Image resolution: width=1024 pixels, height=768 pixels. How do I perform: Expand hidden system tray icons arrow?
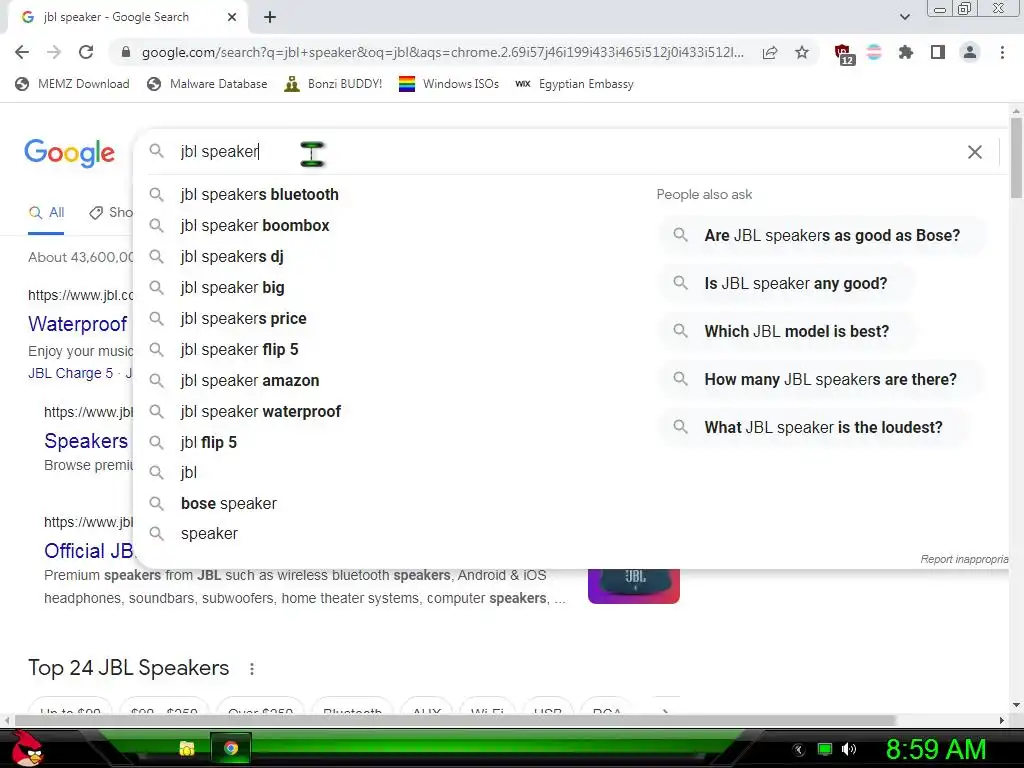[x=798, y=749]
